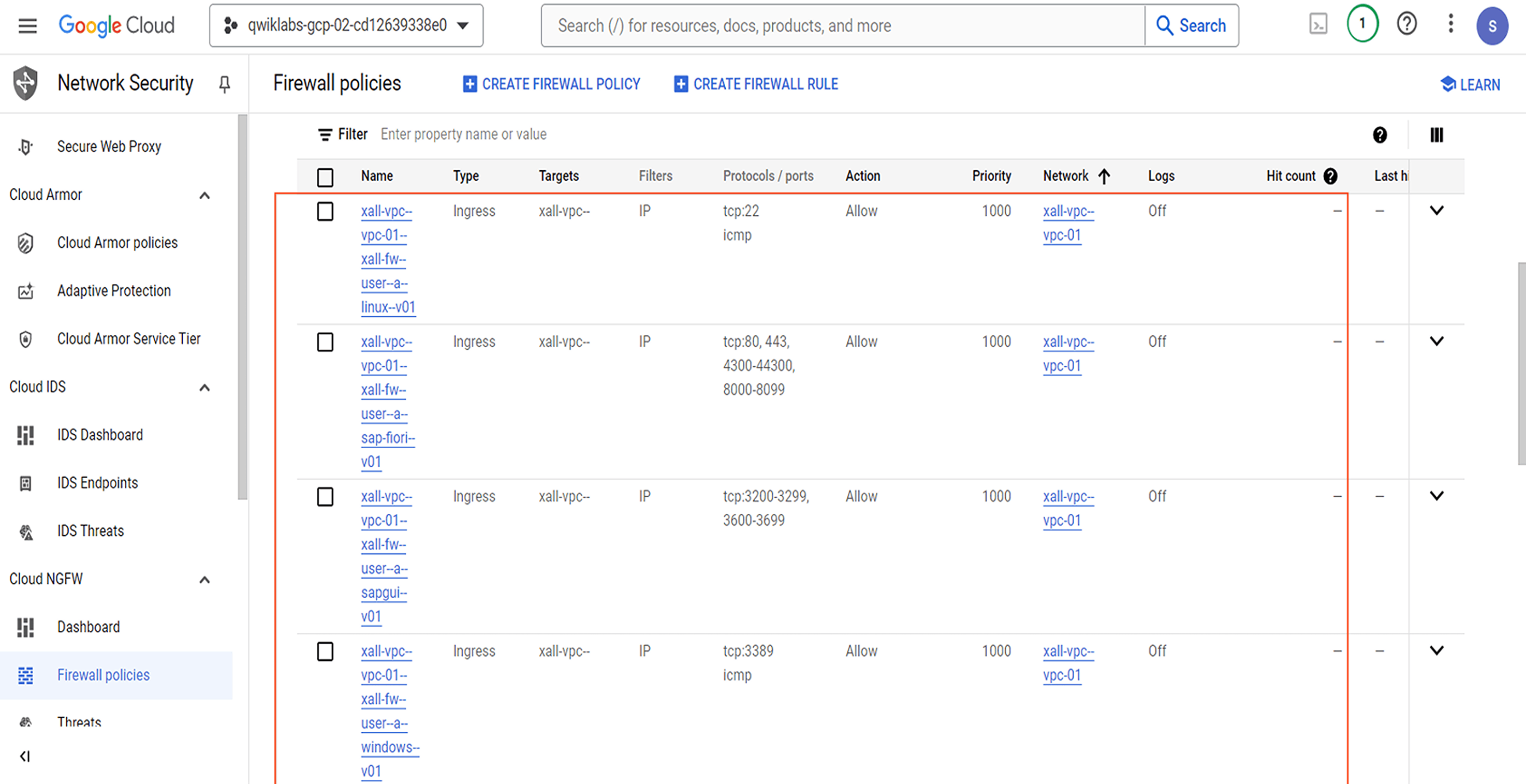Go to Google Cloud home logo
Viewport: 1526px width, 784px height.
(116, 25)
